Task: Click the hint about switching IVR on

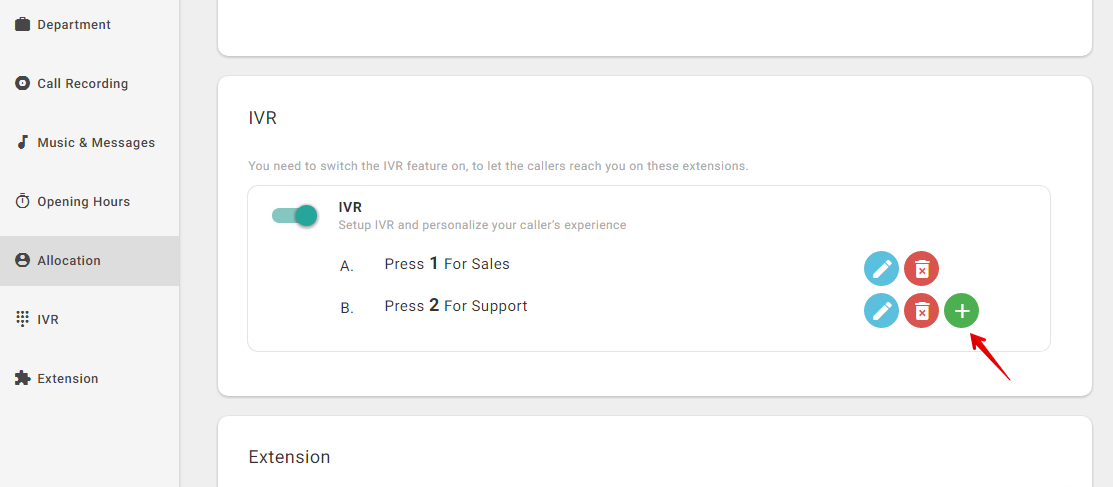Action: pyautogui.click(x=498, y=167)
